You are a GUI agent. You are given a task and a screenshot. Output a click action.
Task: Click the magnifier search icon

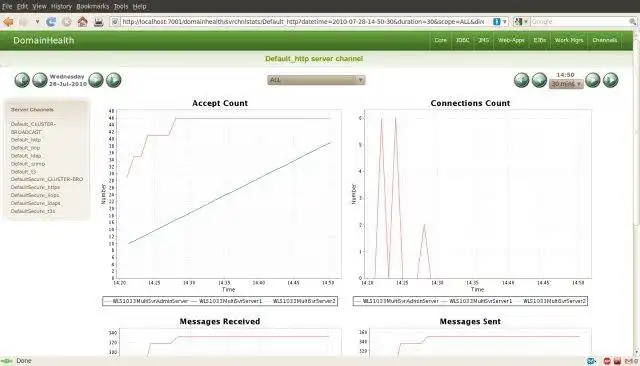click(x=633, y=22)
